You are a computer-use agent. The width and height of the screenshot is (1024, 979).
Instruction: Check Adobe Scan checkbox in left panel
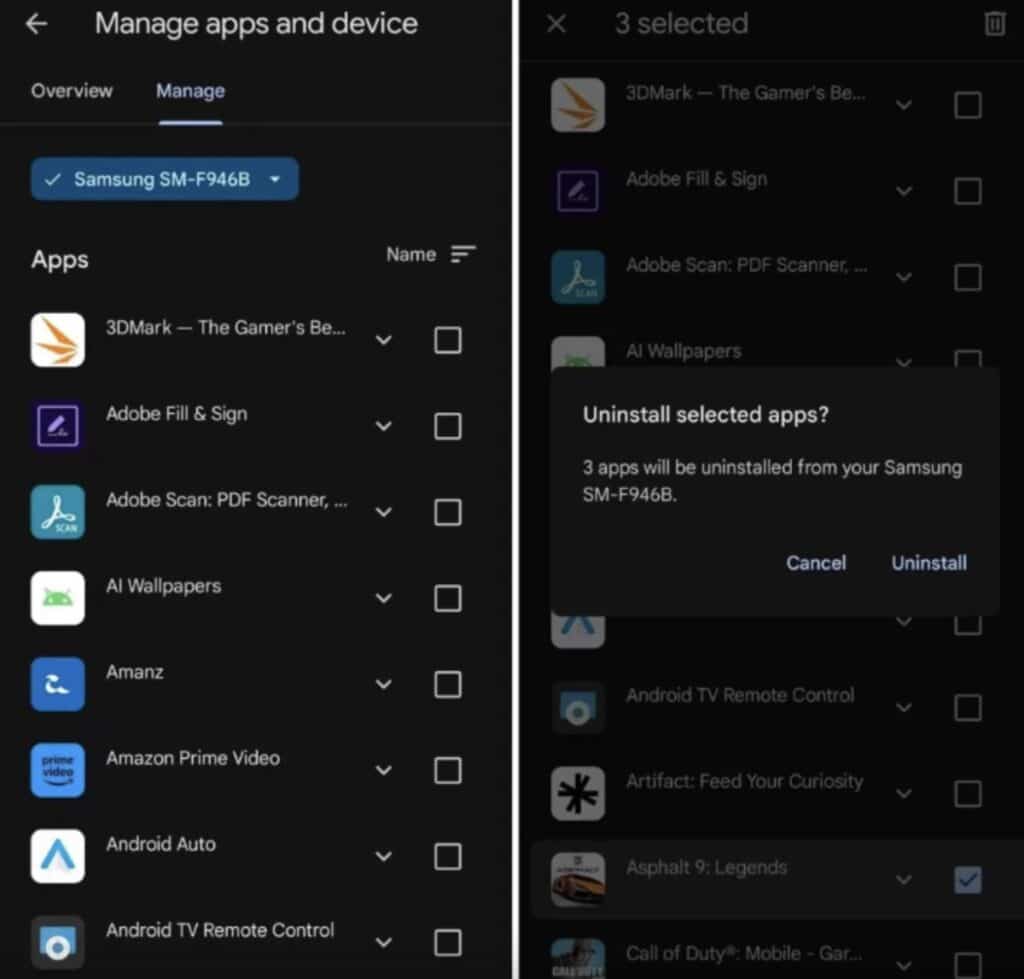[448, 512]
